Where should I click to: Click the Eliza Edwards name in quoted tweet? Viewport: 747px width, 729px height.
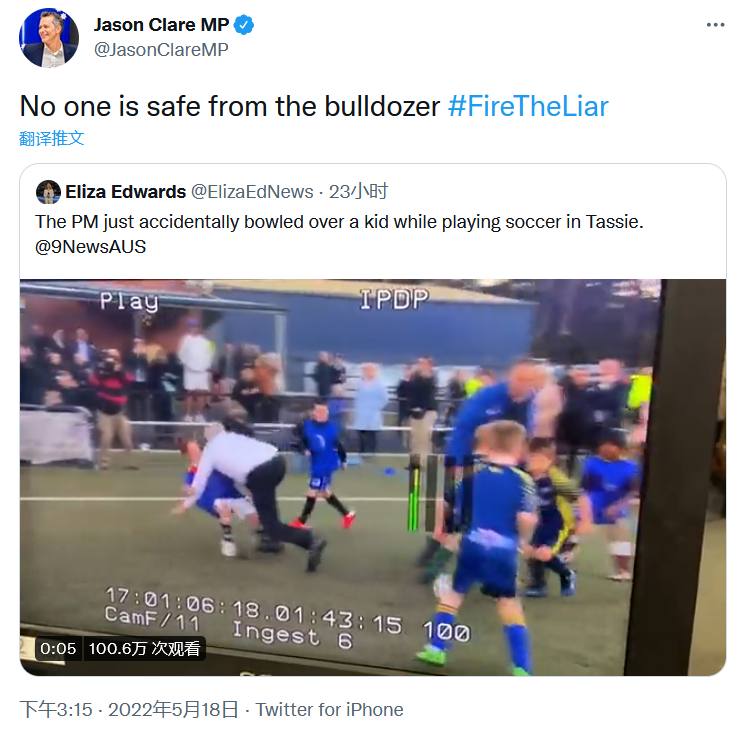coord(125,191)
